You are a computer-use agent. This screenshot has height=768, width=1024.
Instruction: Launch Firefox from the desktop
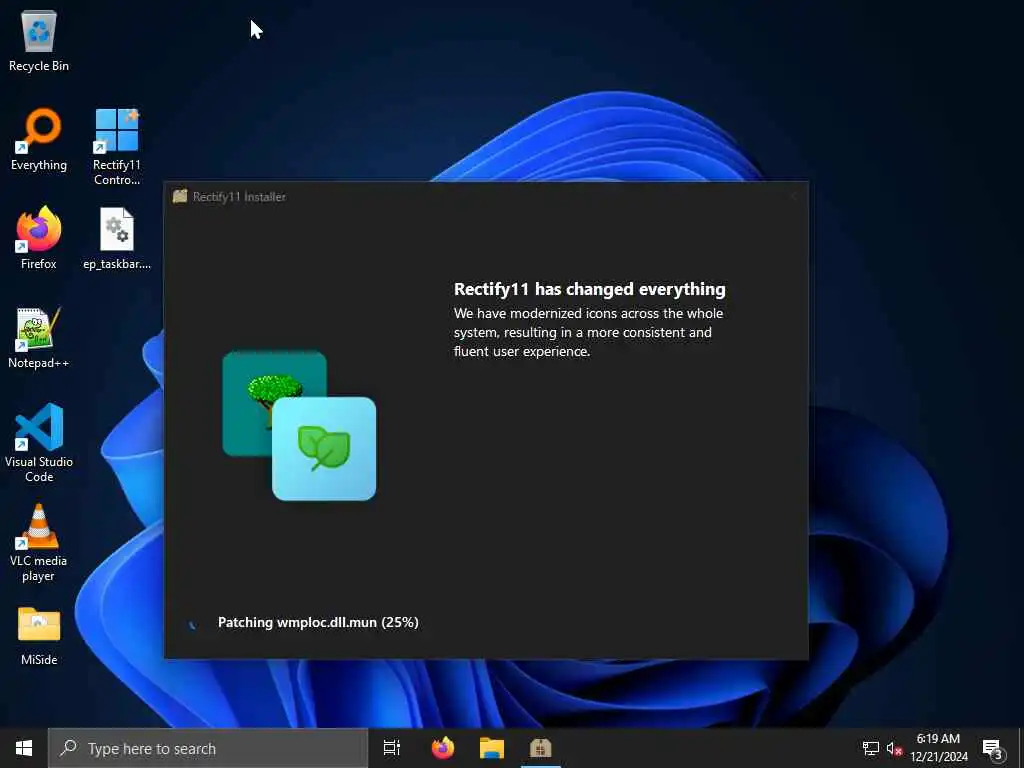click(x=39, y=238)
